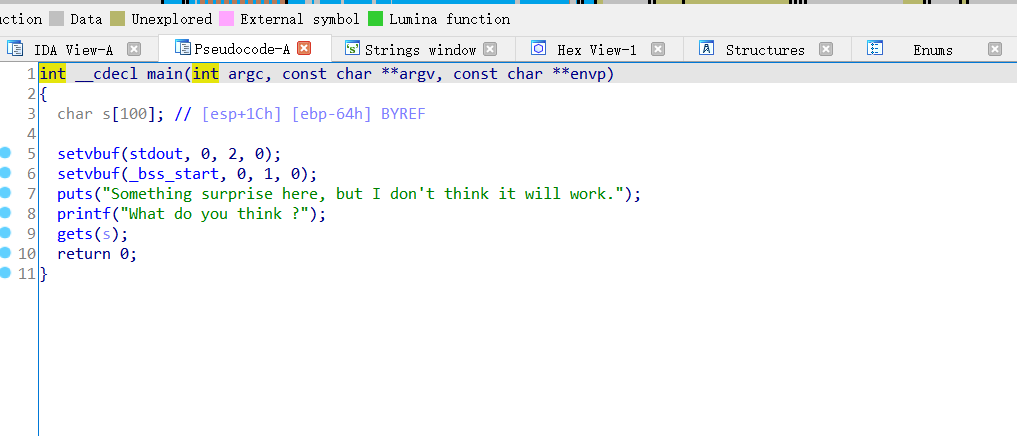Switch to the Hex View-1 tab
This screenshot has width=1017, height=436.
597,50
